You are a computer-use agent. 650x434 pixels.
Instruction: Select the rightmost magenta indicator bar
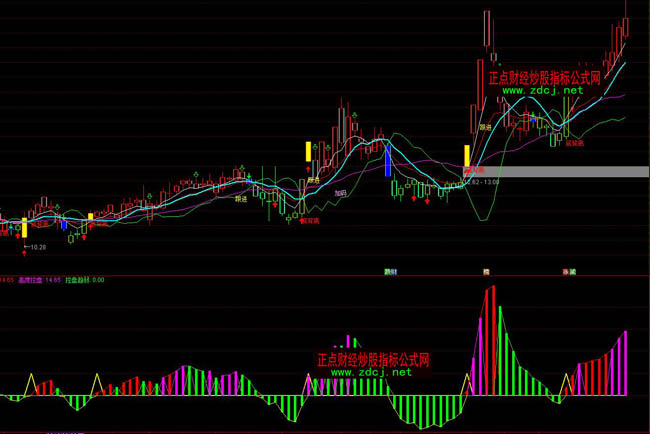(626, 362)
